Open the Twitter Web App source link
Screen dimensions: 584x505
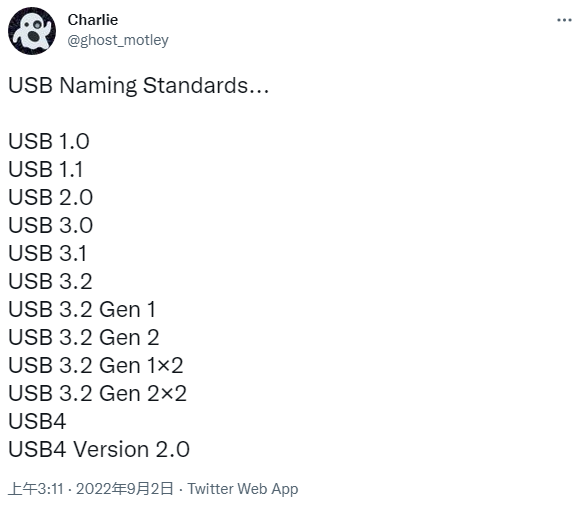click(x=242, y=489)
